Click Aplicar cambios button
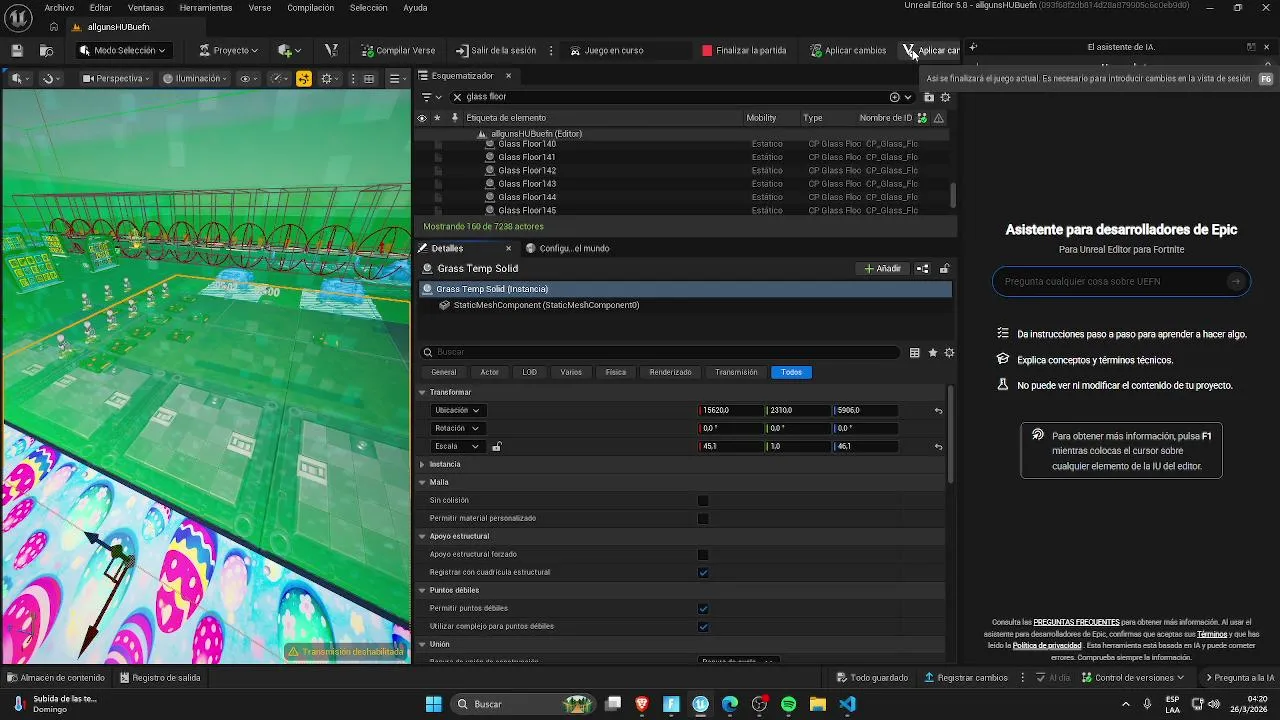Screen dimensions: 1280x720 coord(848,50)
